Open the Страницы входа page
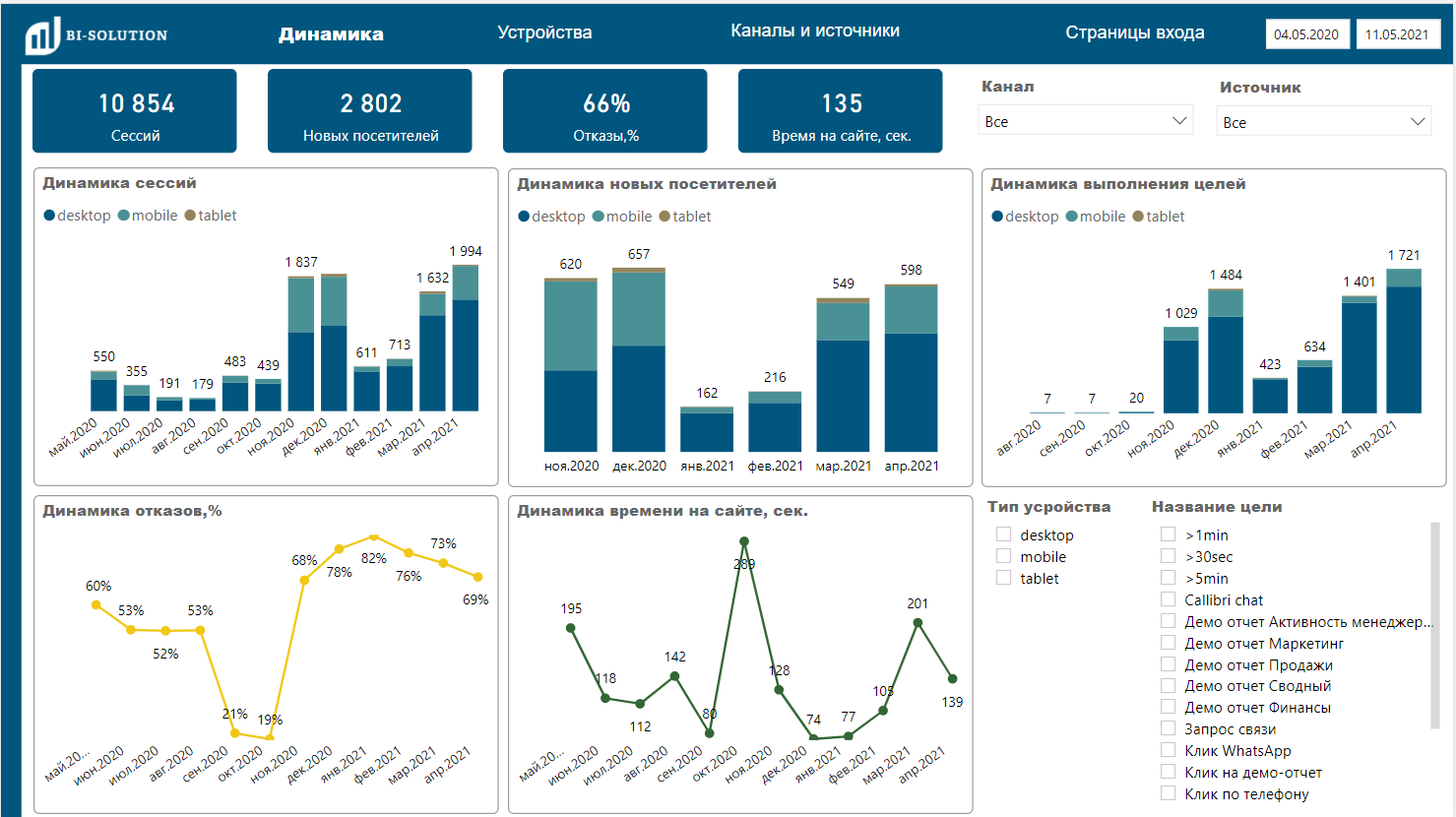This screenshot has height=817, width=1456. point(1134,31)
